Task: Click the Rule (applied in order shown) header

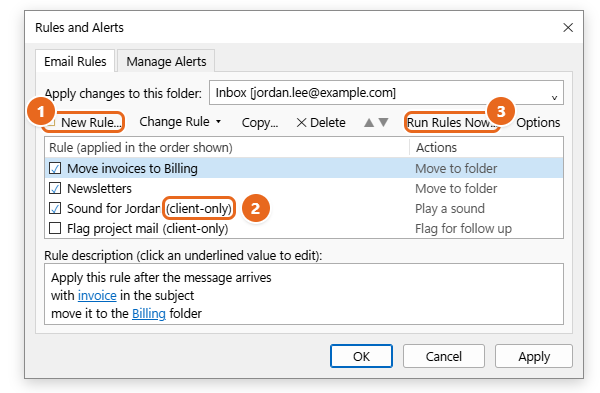Action: click(227, 147)
